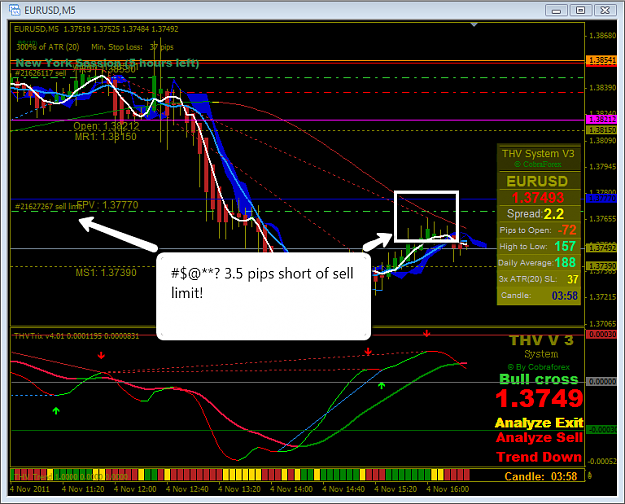Image resolution: width=625 pixels, height=504 pixels.
Task: Select the blue 1.37770 price label
Action: [x=601, y=199]
